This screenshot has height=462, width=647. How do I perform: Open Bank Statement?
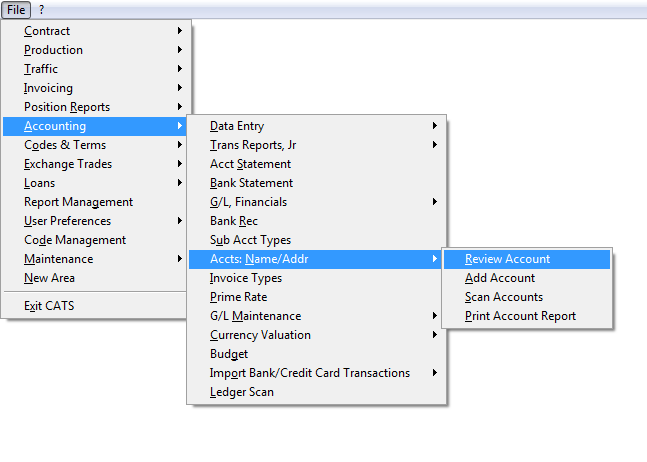pyautogui.click(x=316, y=183)
